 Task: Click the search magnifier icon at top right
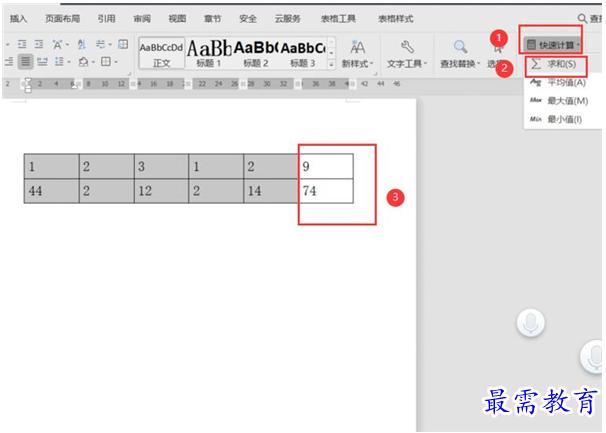(582, 18)
